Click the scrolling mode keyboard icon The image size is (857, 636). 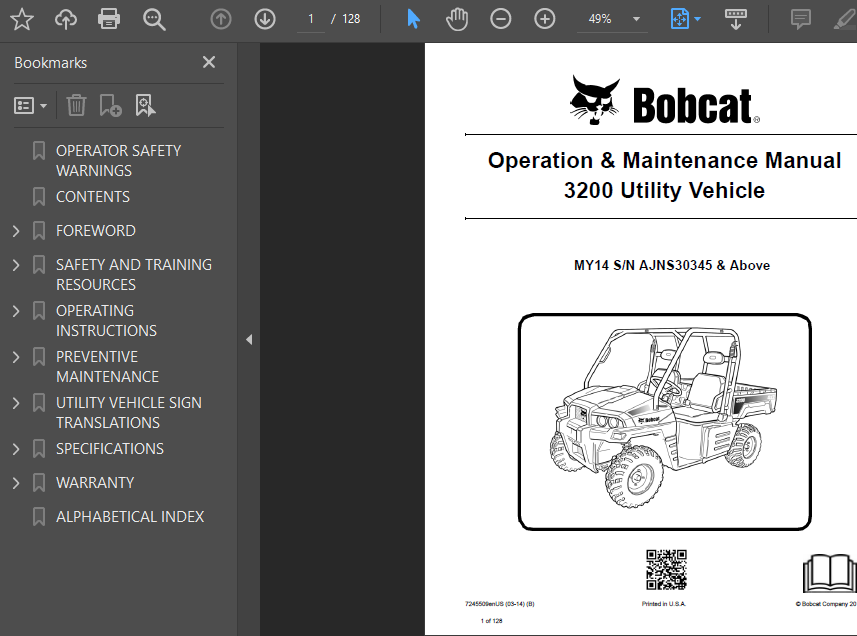pos(736,19)
